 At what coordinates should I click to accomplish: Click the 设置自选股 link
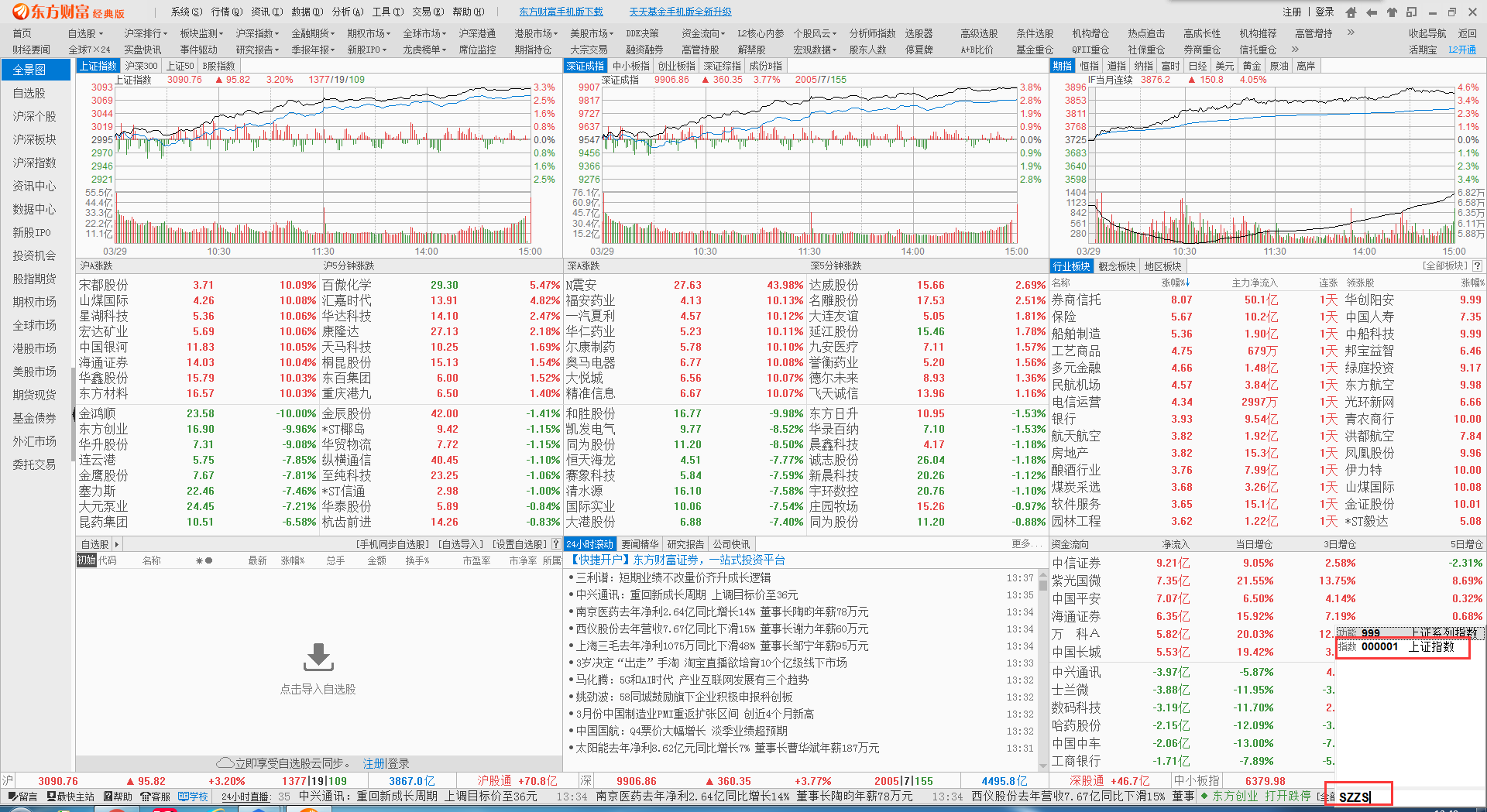tap(520, 544)
